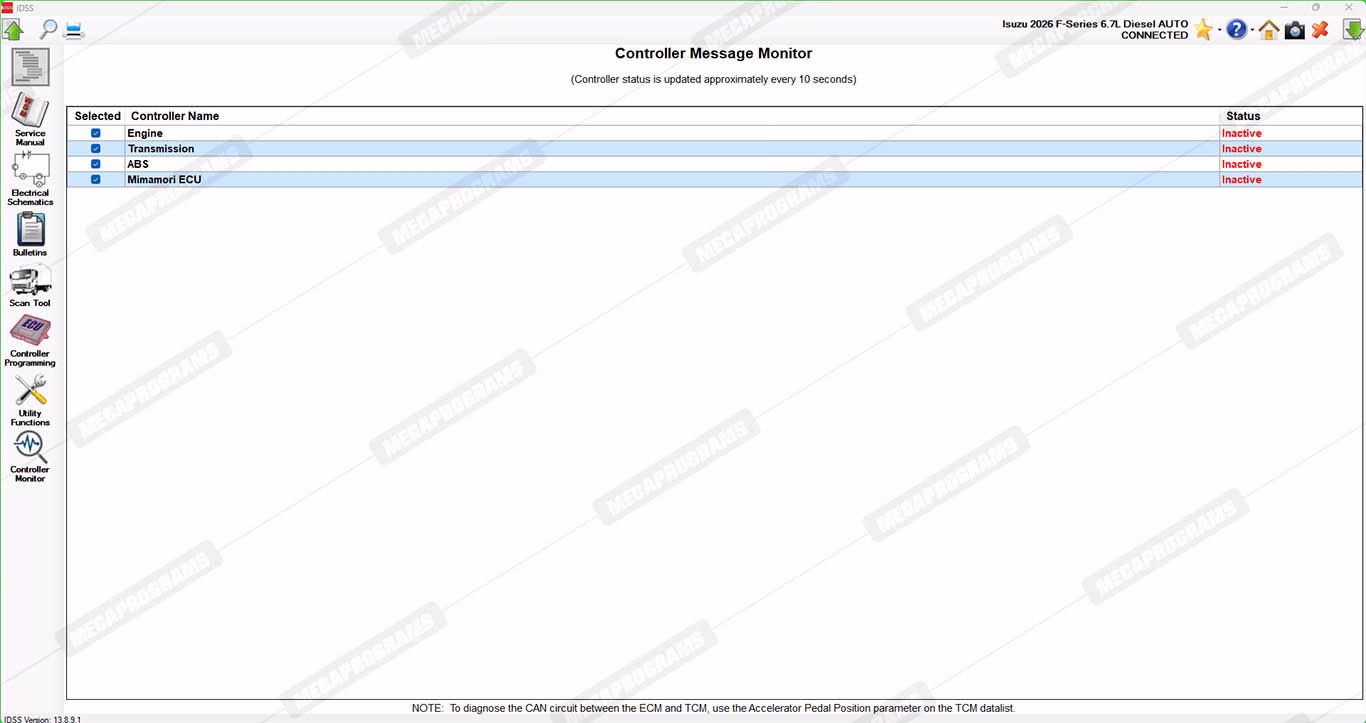The width and height of the screenshot is (1366, 723).
Task: Select the Mimamori ECU controller name
Action: pos(164,180)
